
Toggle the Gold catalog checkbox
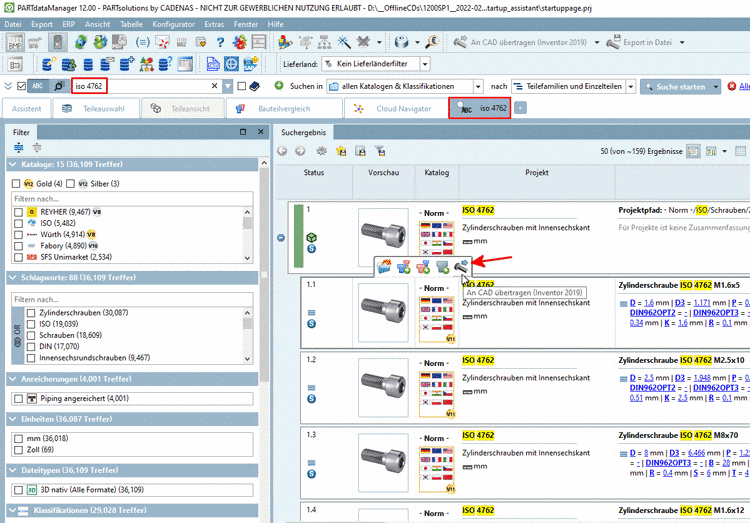16,184
